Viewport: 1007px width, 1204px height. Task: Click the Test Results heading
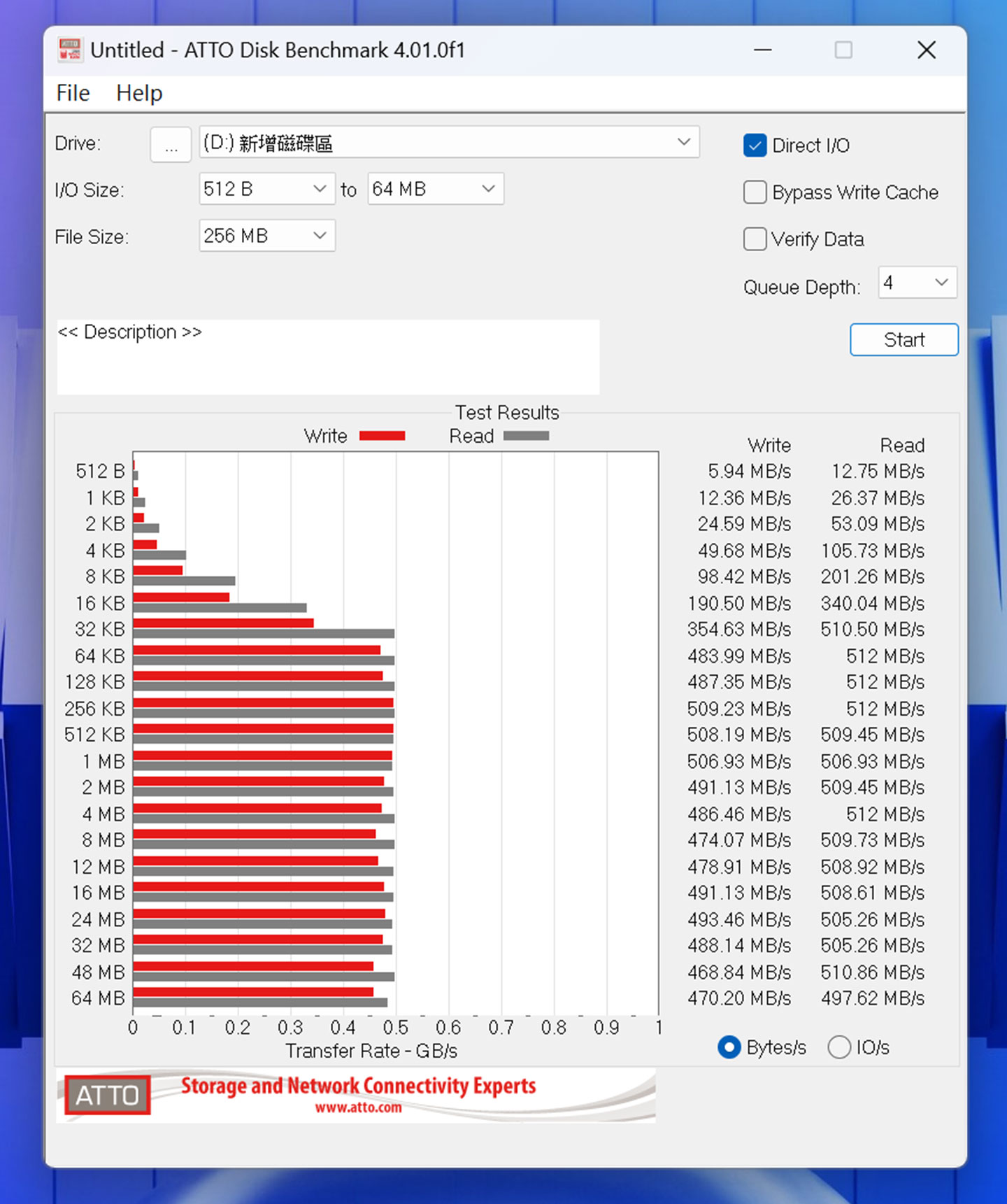tap(507, 413)
